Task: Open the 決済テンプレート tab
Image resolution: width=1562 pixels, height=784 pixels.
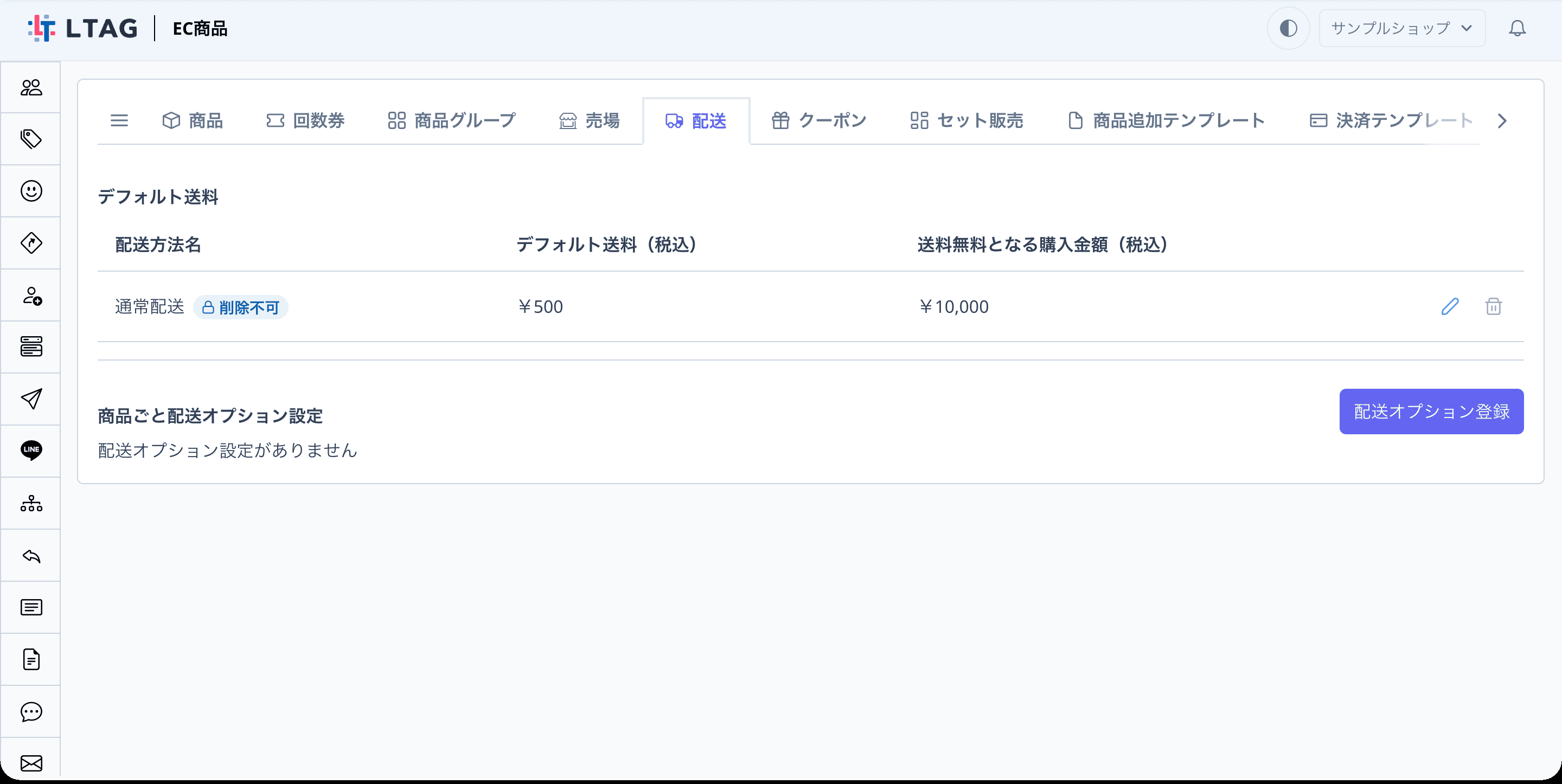Action: [x=1391, y=121]
